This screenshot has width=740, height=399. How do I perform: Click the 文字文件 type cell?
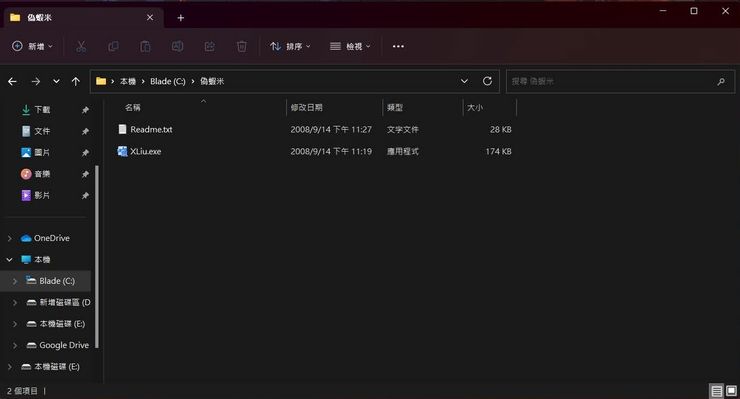pyautogui.click(x=403, y=129)
